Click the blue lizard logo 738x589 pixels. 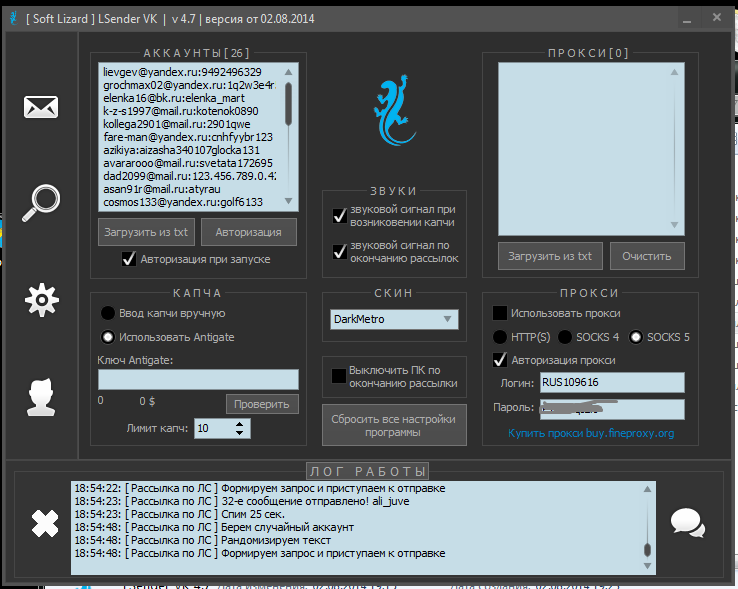[394, 110]
